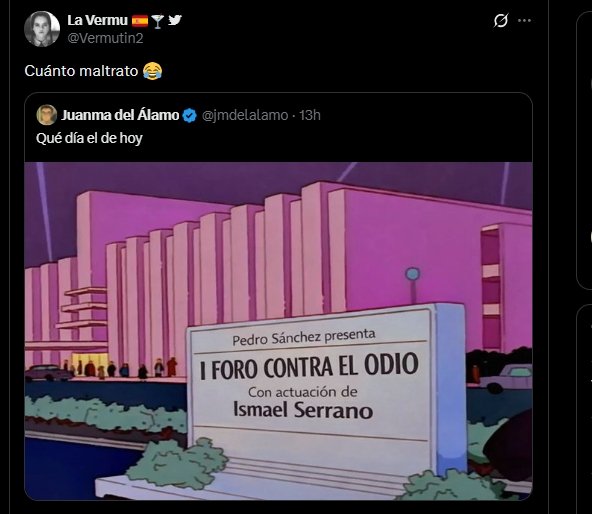Click the lower right sidebar panel edge

pyautogui.click(x=584, y=409)
